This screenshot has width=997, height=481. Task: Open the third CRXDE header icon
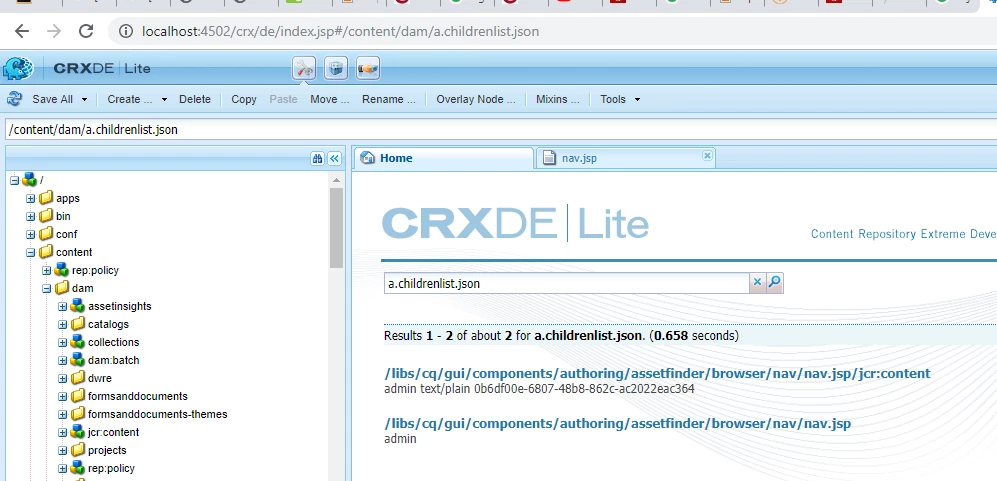coord(368,68)
